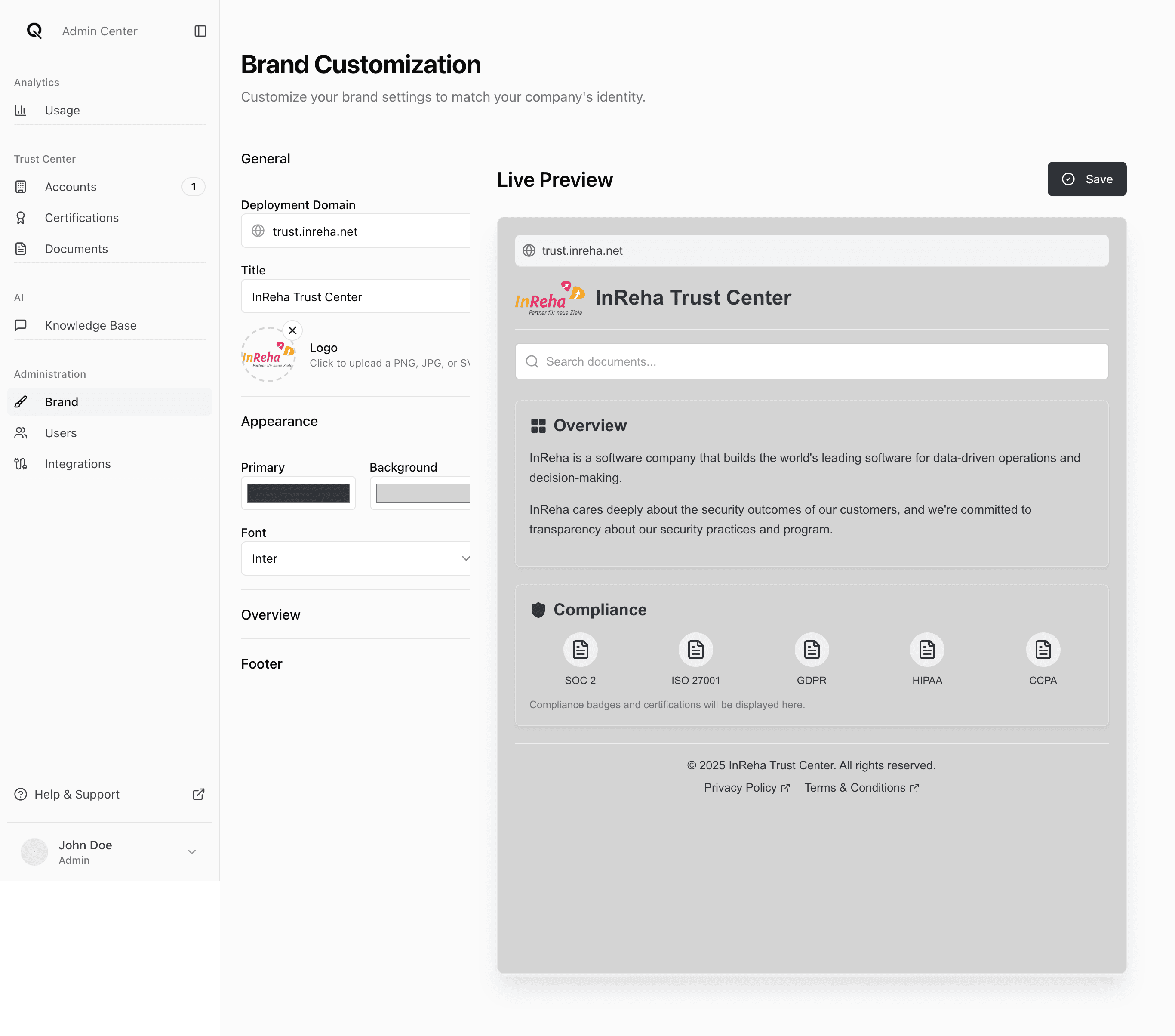1175x1036 pixels.
Task: Click the Compliance shield icon in preview
Action: point(538,609)
